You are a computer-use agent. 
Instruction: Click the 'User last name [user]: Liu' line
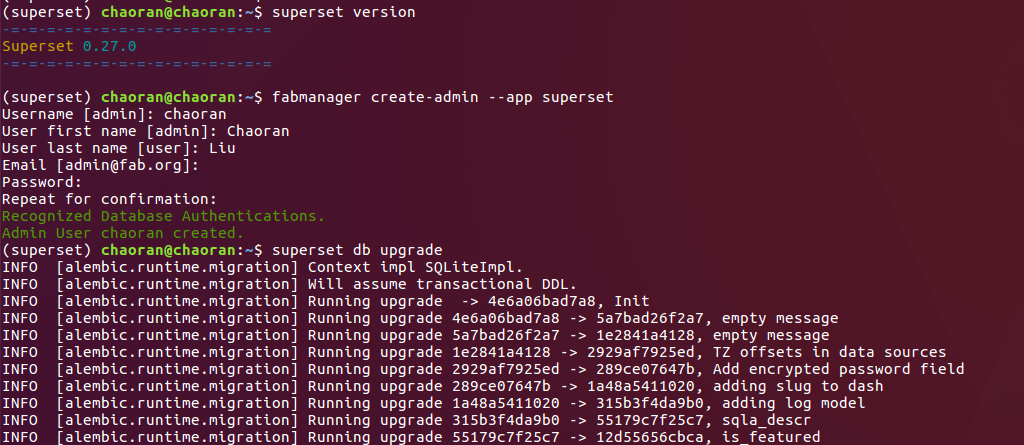point(119,148)
